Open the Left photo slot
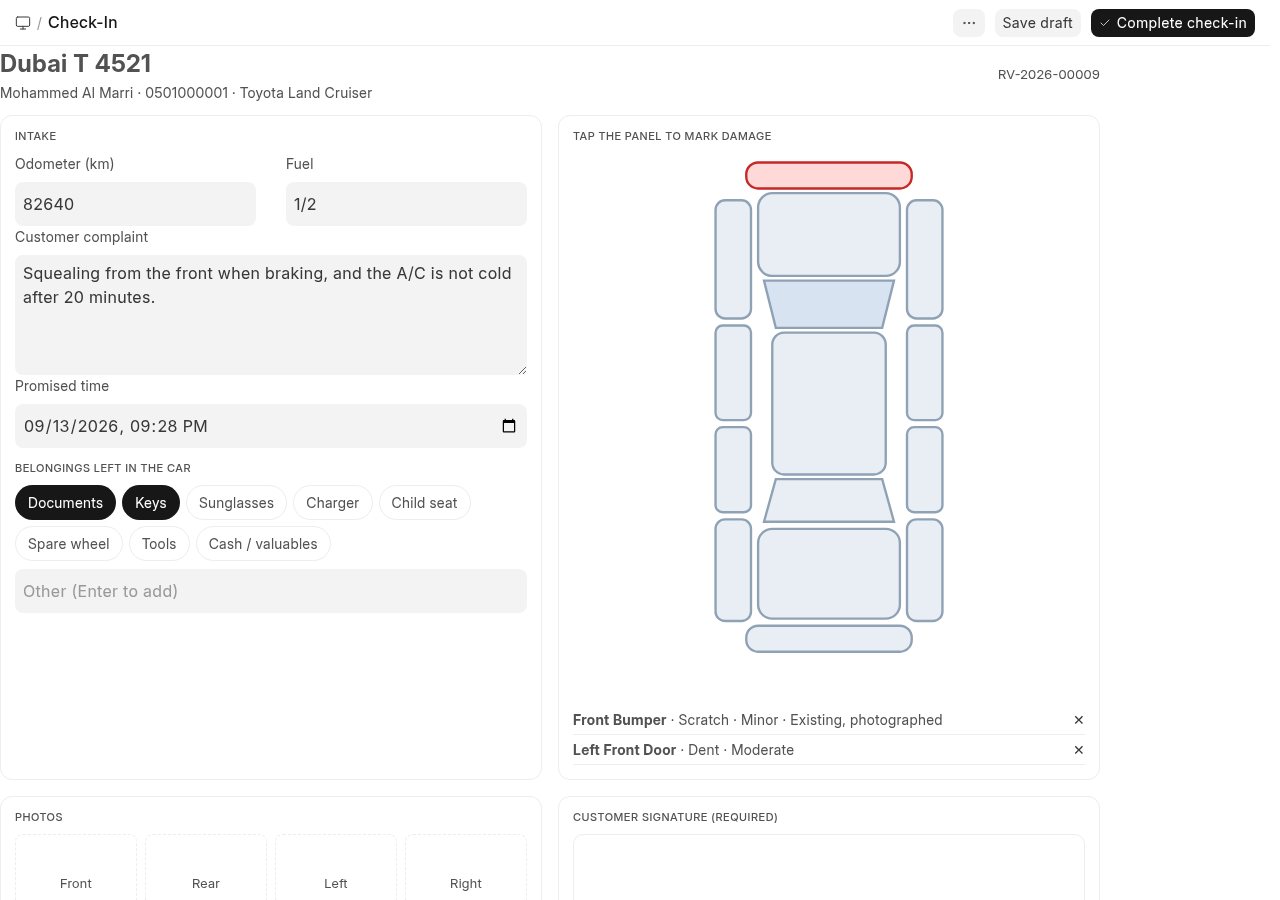 (336, 868)
